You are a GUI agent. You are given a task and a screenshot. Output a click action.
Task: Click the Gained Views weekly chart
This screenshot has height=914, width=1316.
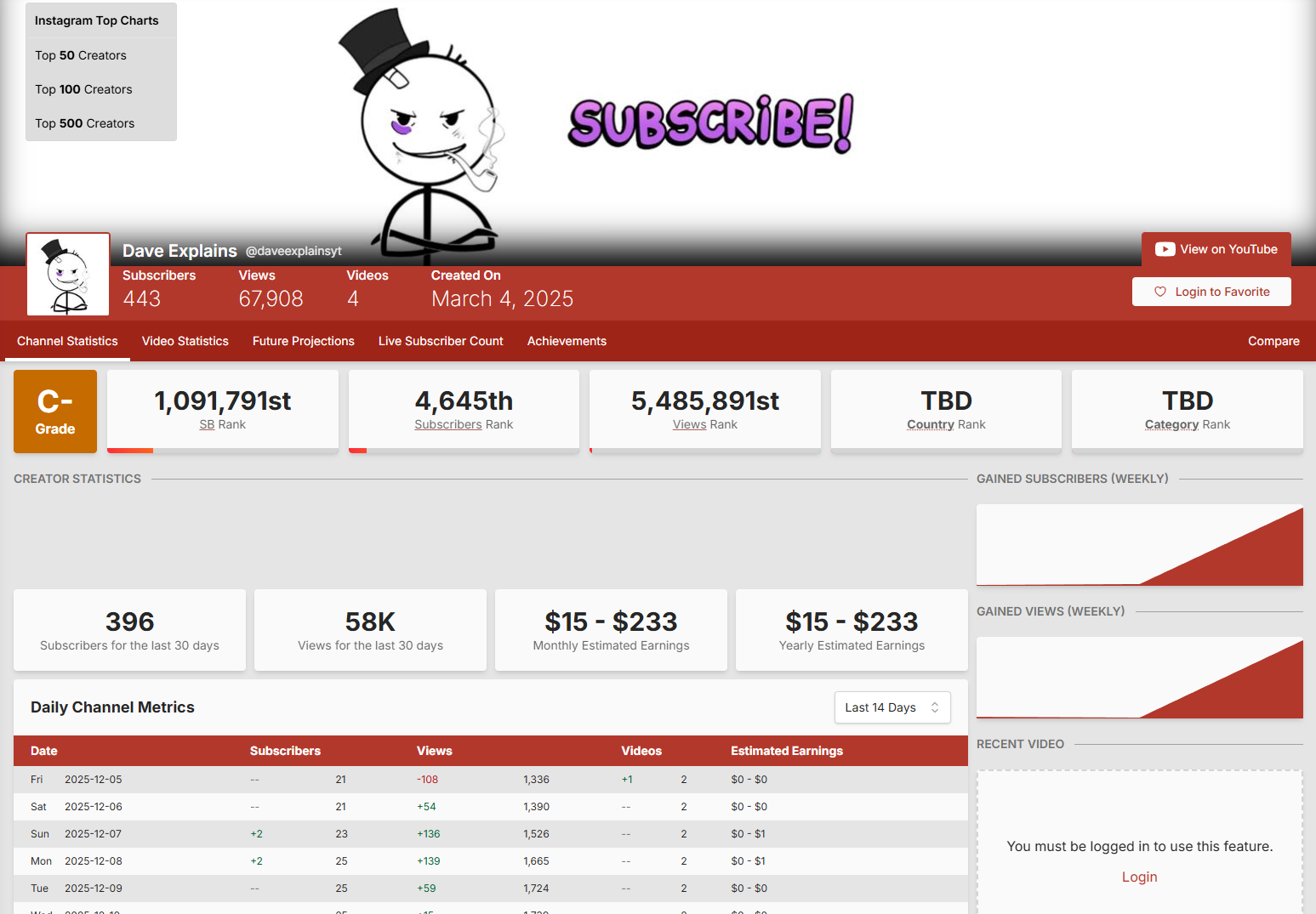tap(1139, 678)
